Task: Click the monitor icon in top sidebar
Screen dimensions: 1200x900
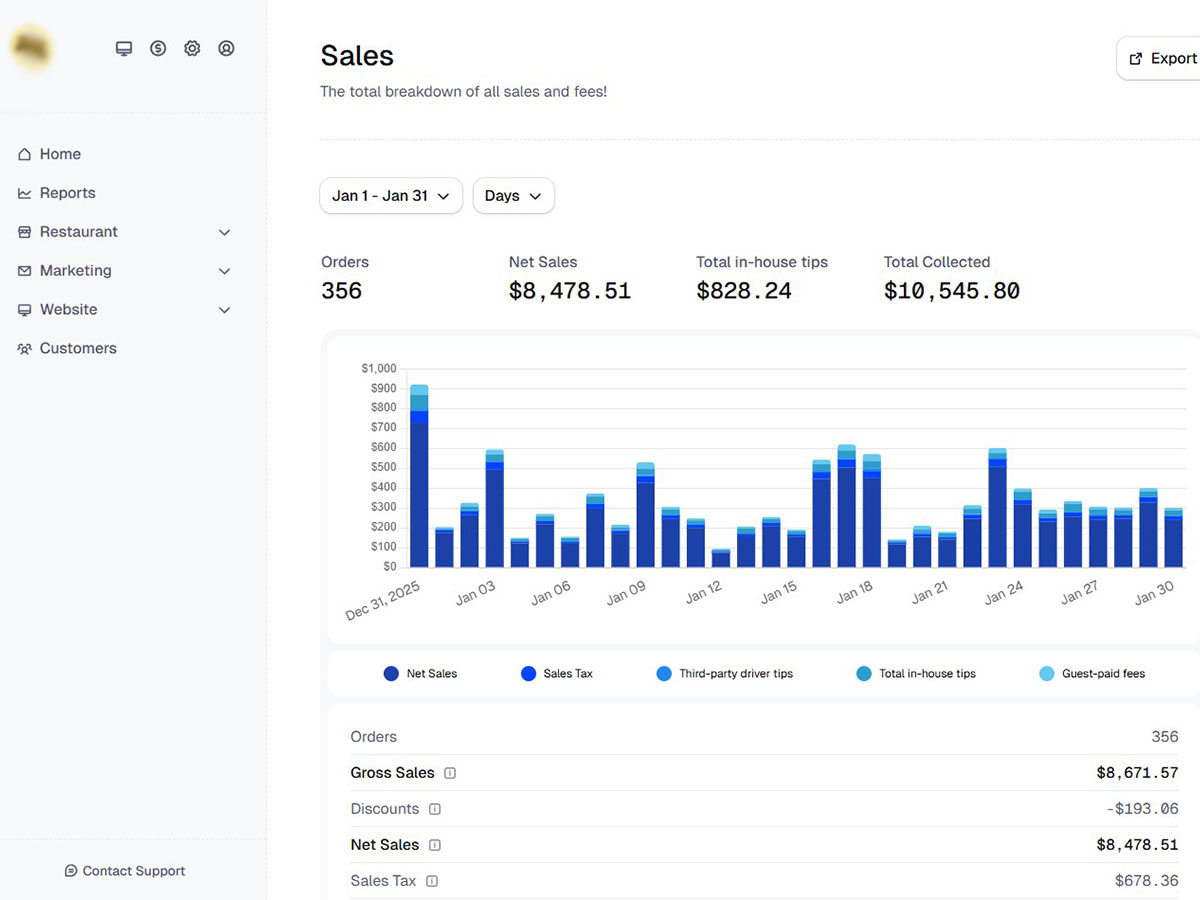Action: pos(124,48)
